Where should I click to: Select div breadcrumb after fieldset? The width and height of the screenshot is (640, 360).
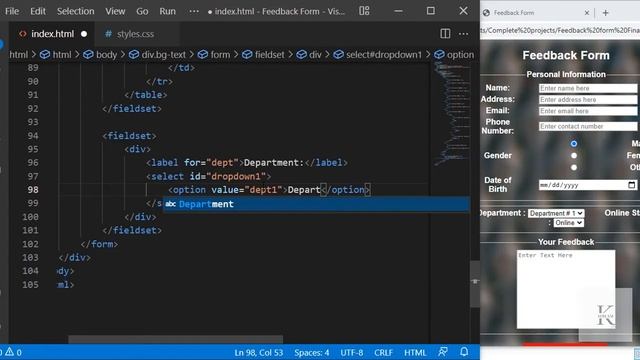309,54
